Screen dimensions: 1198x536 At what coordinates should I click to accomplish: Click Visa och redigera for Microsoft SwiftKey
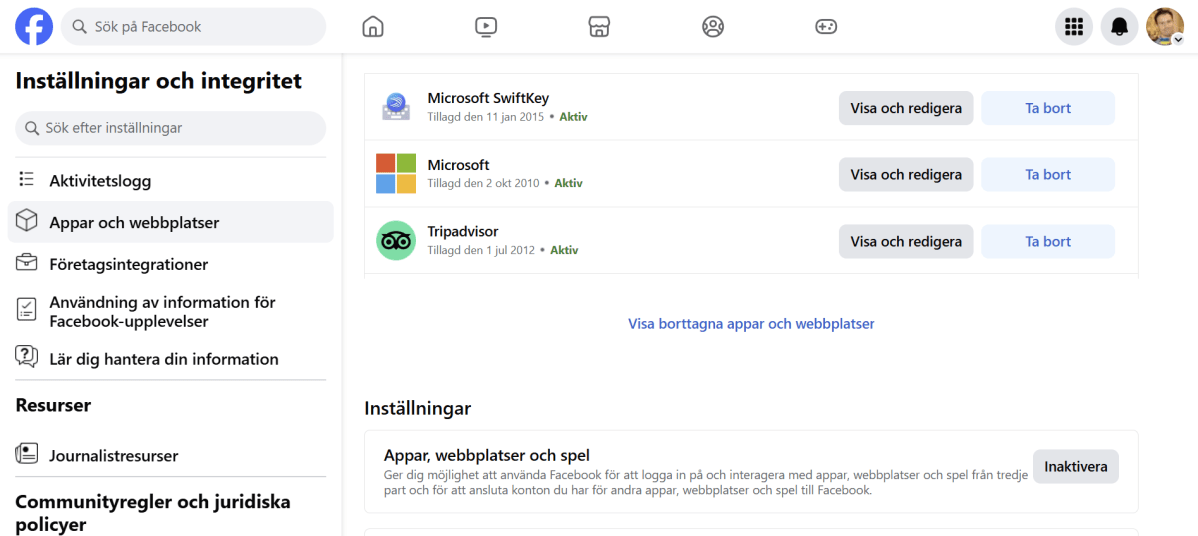point(905,108)
